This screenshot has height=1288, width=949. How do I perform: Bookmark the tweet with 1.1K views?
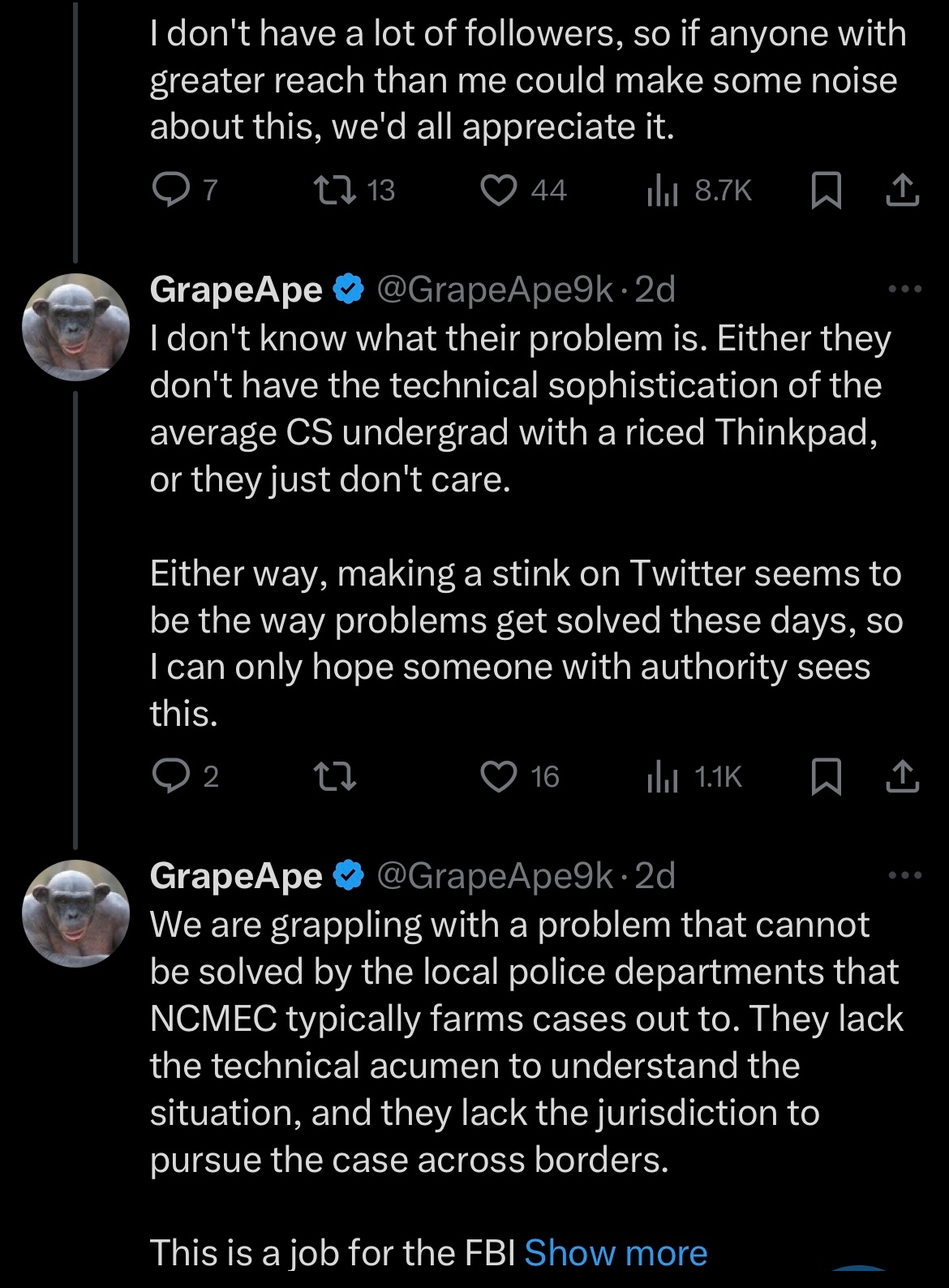coord(827,777)
